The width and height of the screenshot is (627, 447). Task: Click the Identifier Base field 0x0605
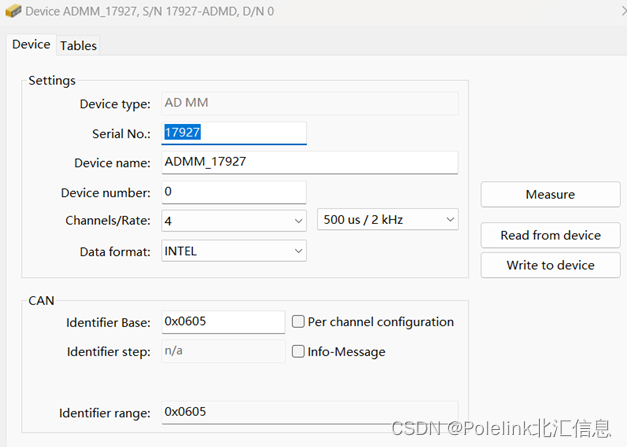pos(223,322)
